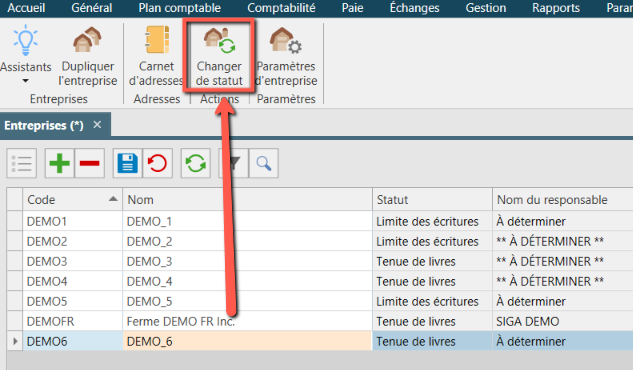Click the Statut column header
The width and height of the screenshot is (633, 370).
click(432, 199)
